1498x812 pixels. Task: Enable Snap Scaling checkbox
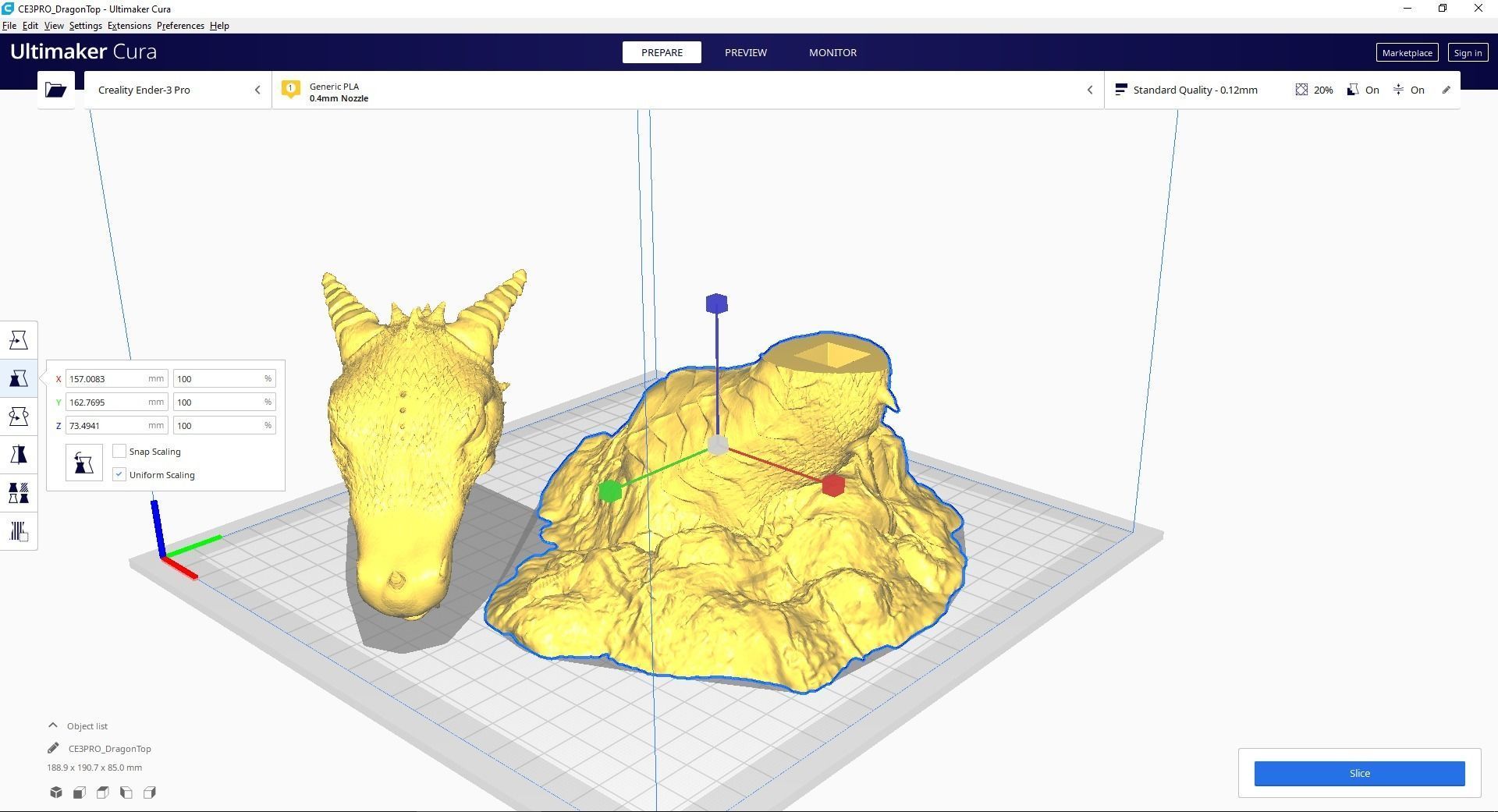[x=119, y=451]
